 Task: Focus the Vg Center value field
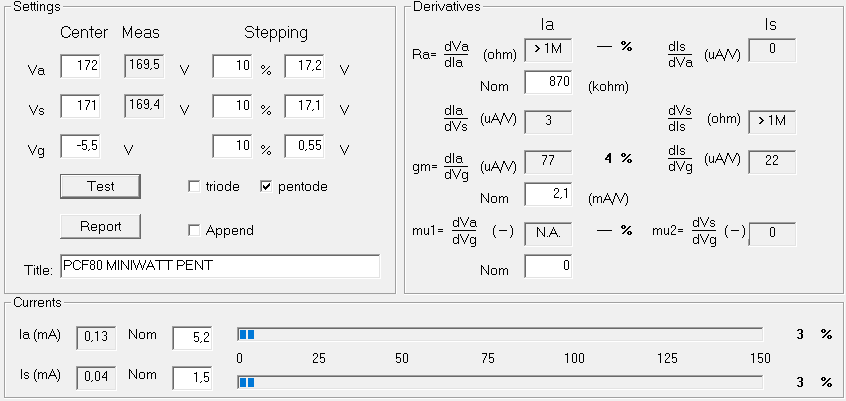point(80,146)
